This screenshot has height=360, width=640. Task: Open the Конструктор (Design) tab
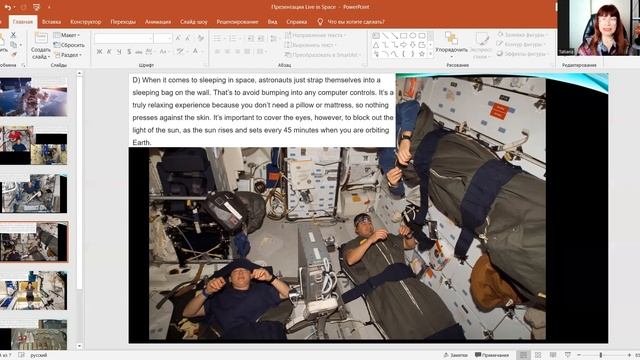pos(86,22)
